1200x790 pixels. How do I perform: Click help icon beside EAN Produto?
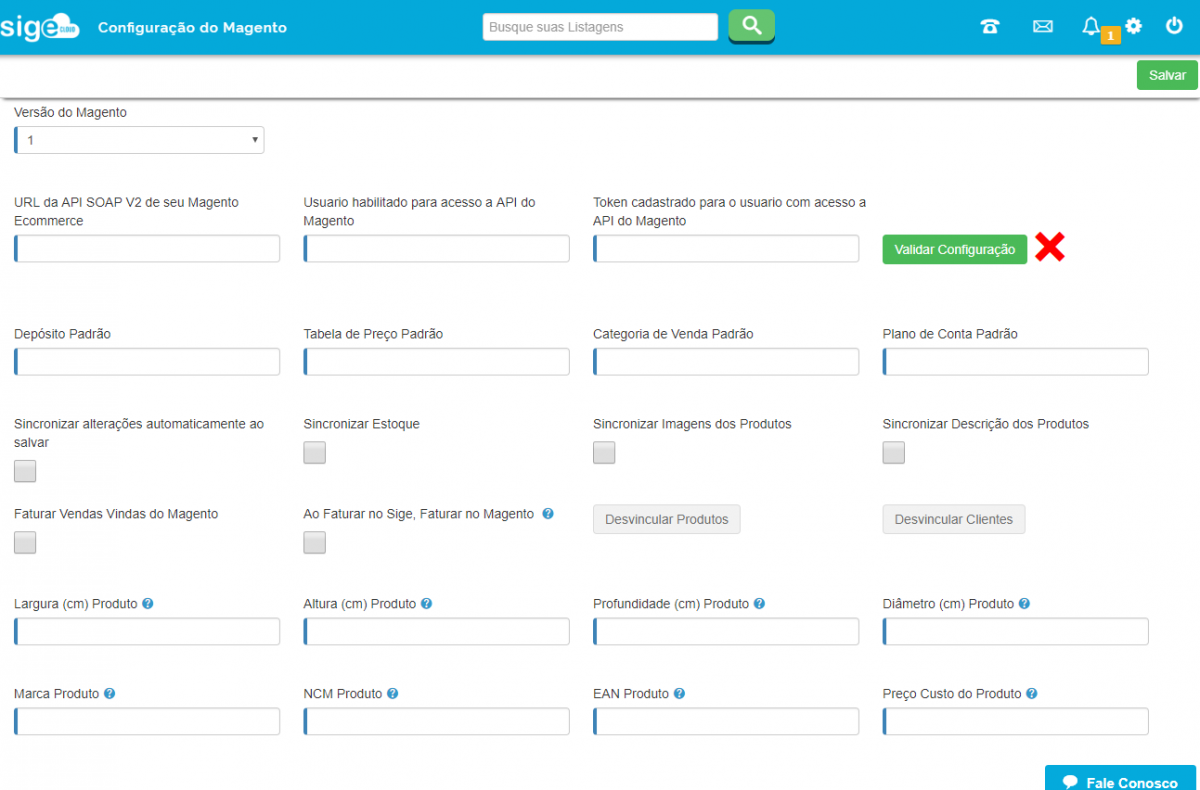point(679,693)
